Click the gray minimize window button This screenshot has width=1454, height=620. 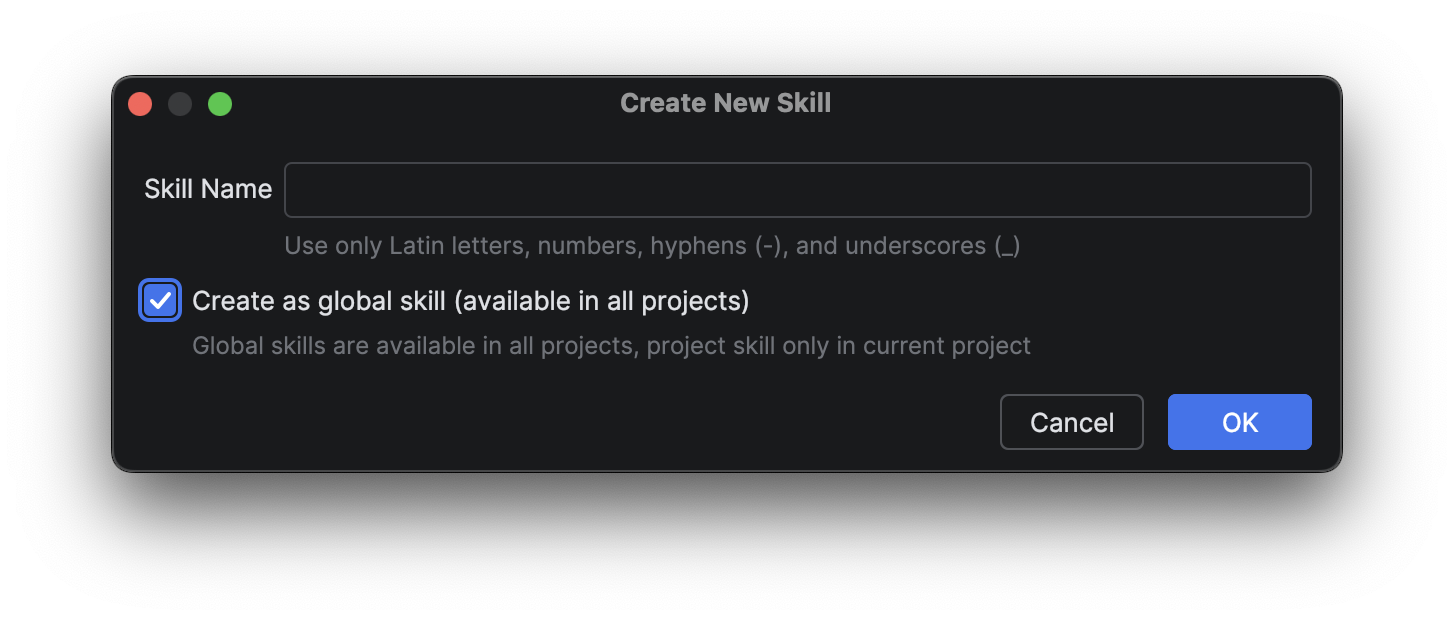[180, 104]
